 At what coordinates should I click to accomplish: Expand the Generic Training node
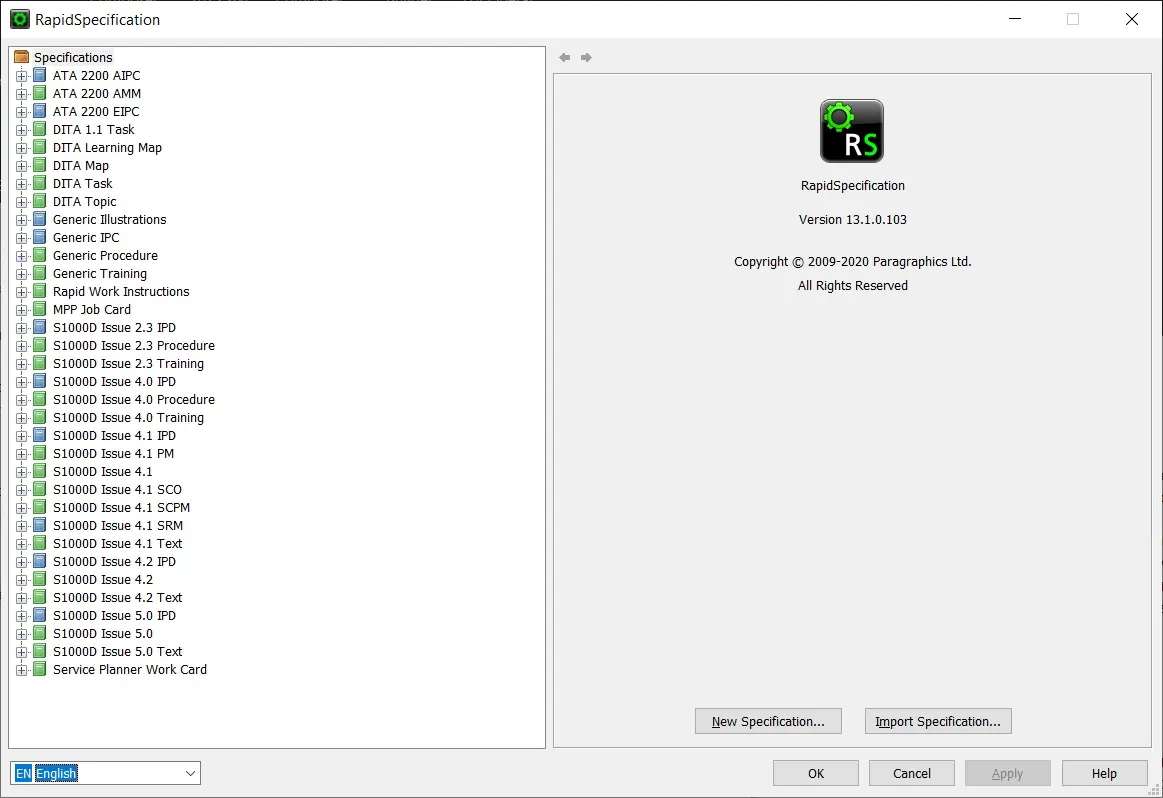(x=22, y=274)
